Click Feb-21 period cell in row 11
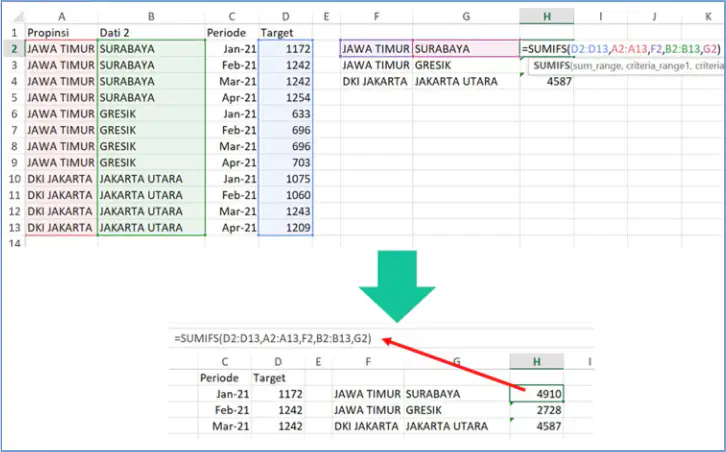Screen dimensions: 726x452 coord(232,195)
